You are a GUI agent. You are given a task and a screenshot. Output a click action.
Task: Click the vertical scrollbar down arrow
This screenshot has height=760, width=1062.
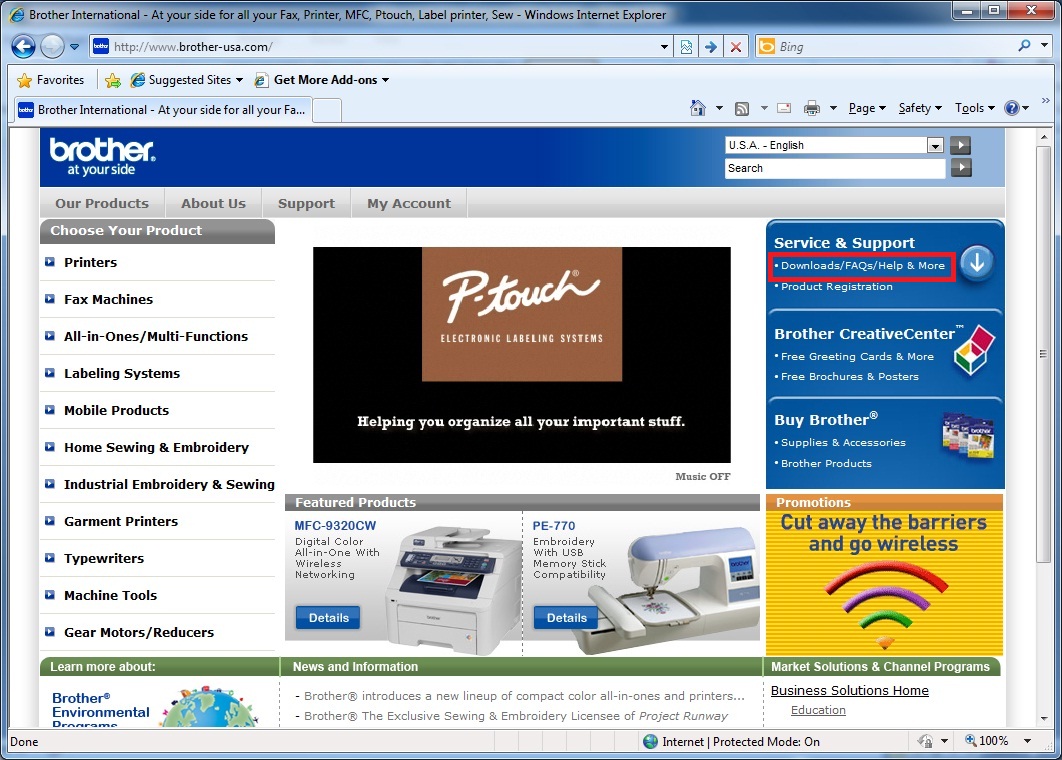pos(1045,720)
